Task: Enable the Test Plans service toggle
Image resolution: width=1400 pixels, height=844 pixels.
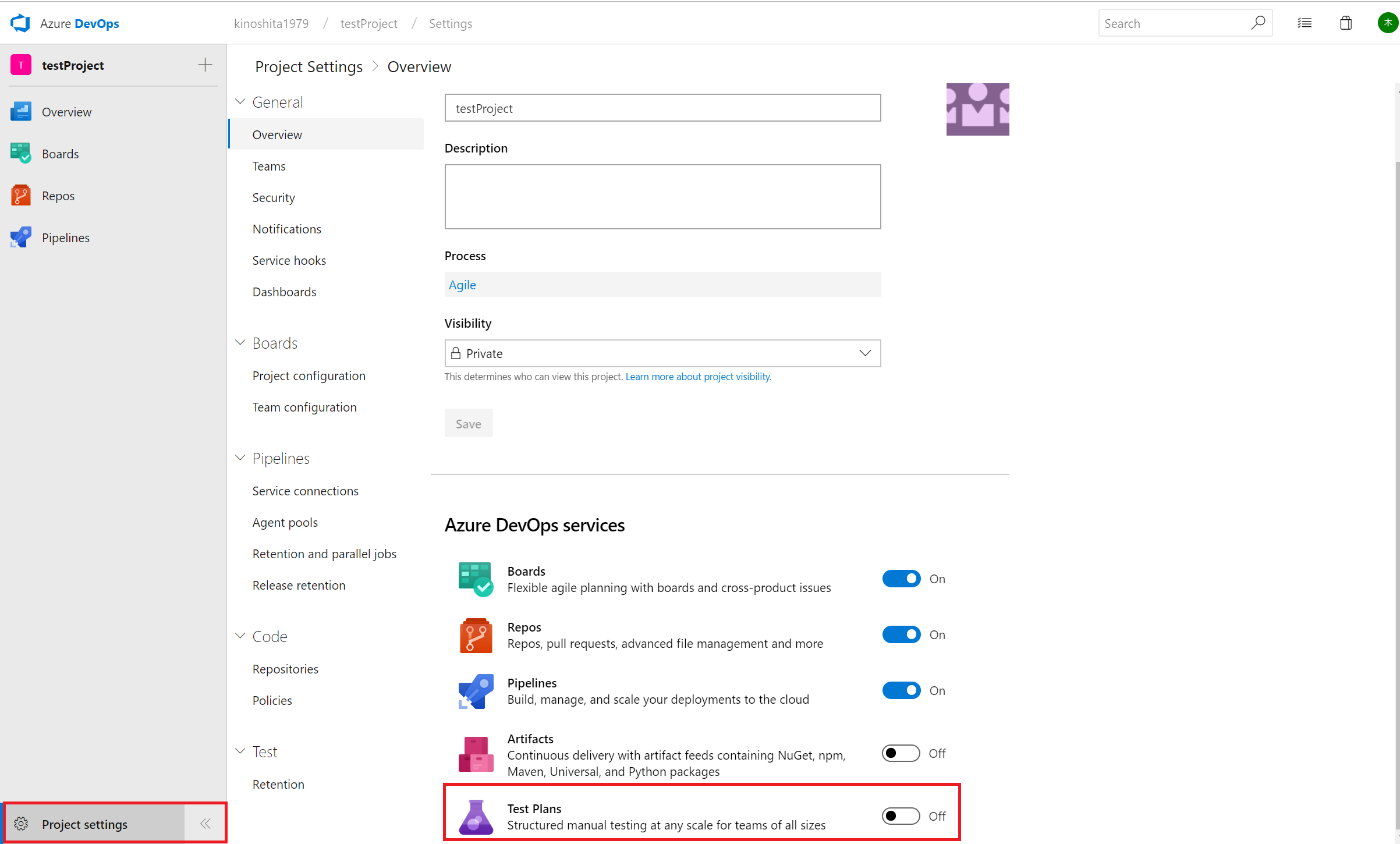Action: point(901,816)
